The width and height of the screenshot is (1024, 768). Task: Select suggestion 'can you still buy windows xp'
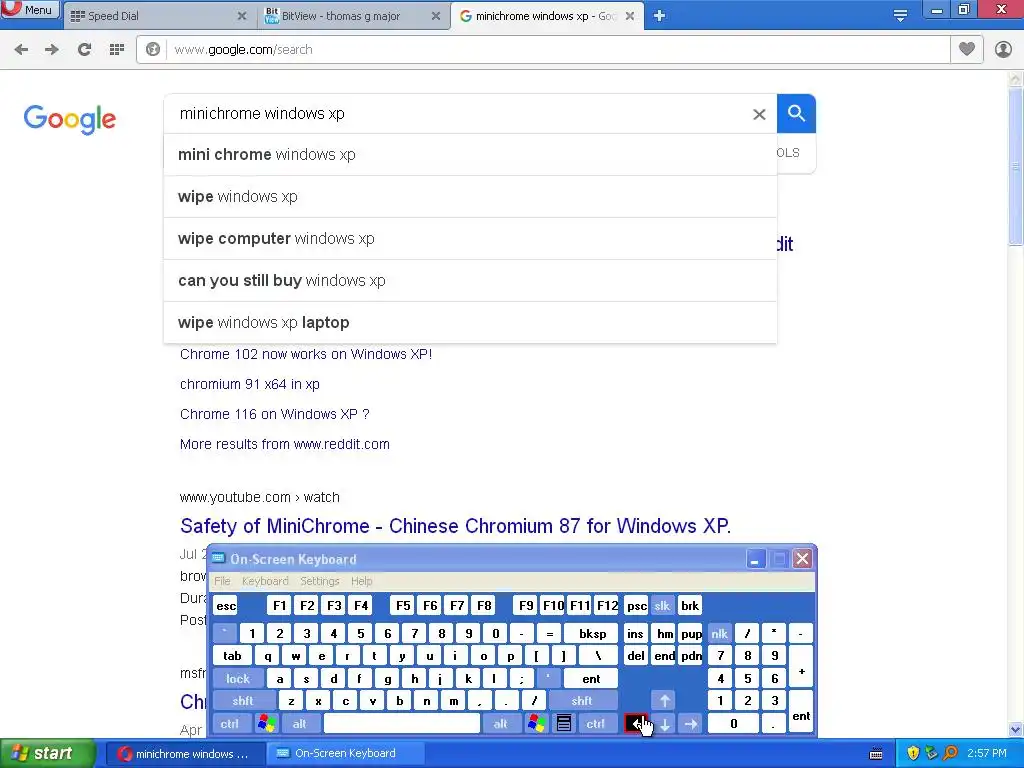click(x=470, y=281)
